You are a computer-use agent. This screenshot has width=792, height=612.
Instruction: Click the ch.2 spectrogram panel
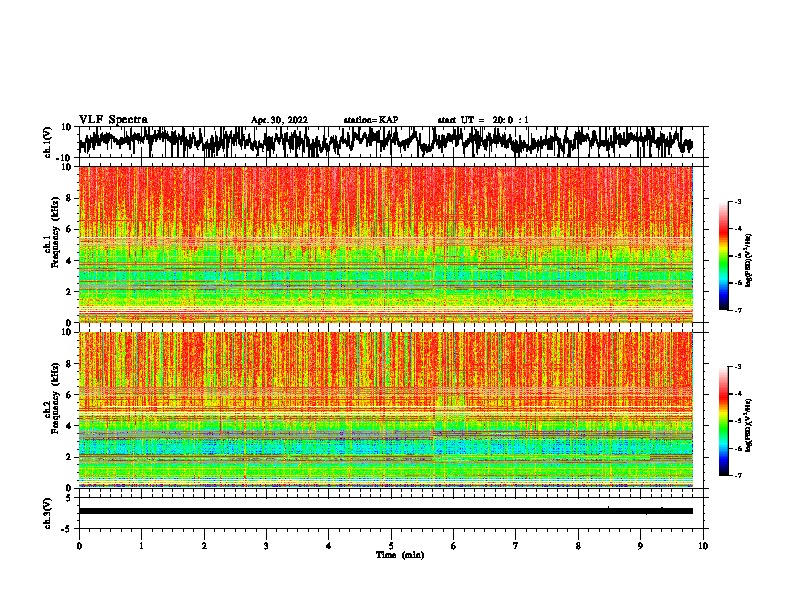(x=385, y=410)
